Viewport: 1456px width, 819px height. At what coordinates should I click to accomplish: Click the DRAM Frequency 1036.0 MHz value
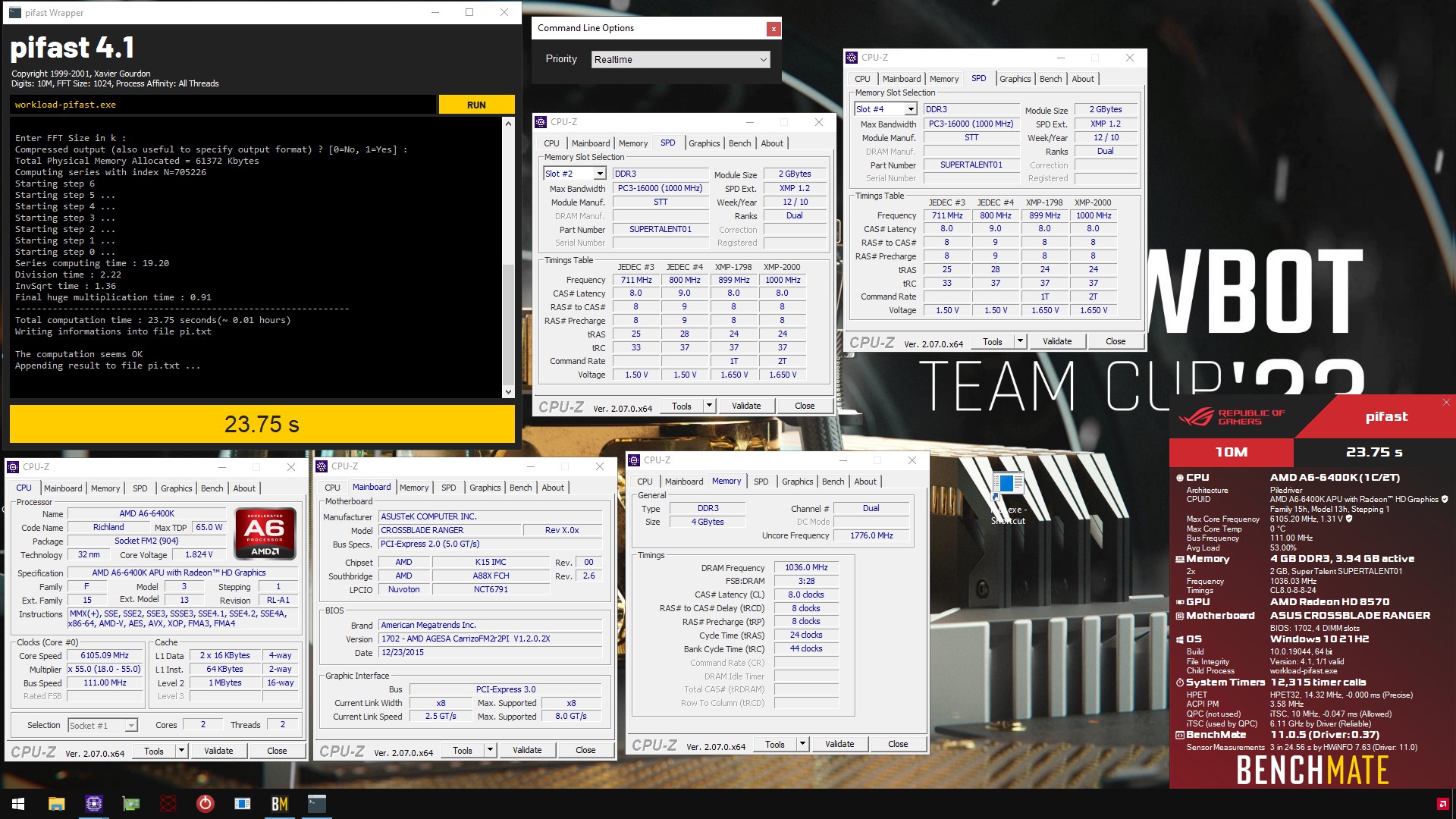806,567
